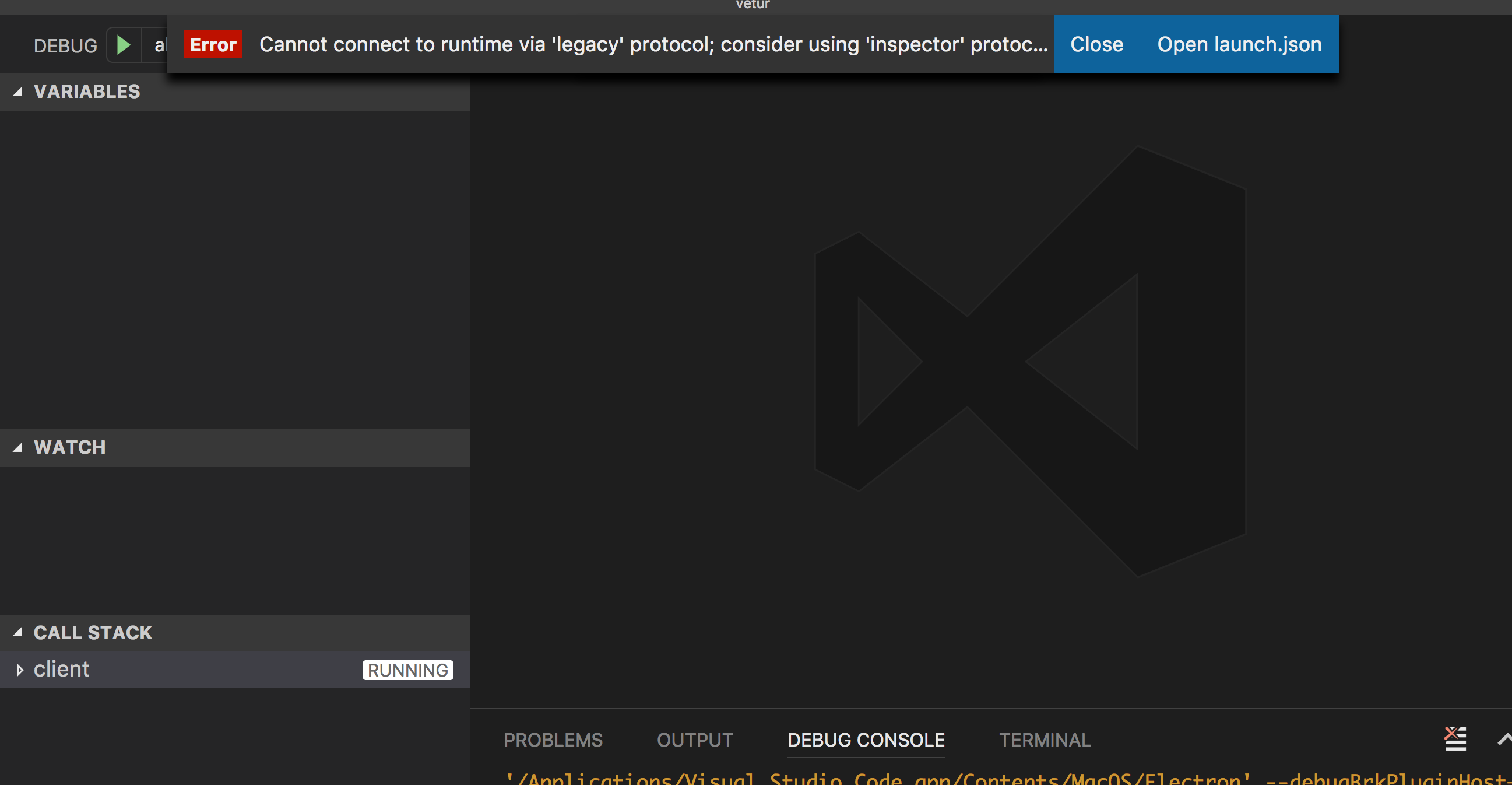The image size is (1512, 785).
Task: Select the DEBUG CONSOLE tab
Action: pos(865,740)
